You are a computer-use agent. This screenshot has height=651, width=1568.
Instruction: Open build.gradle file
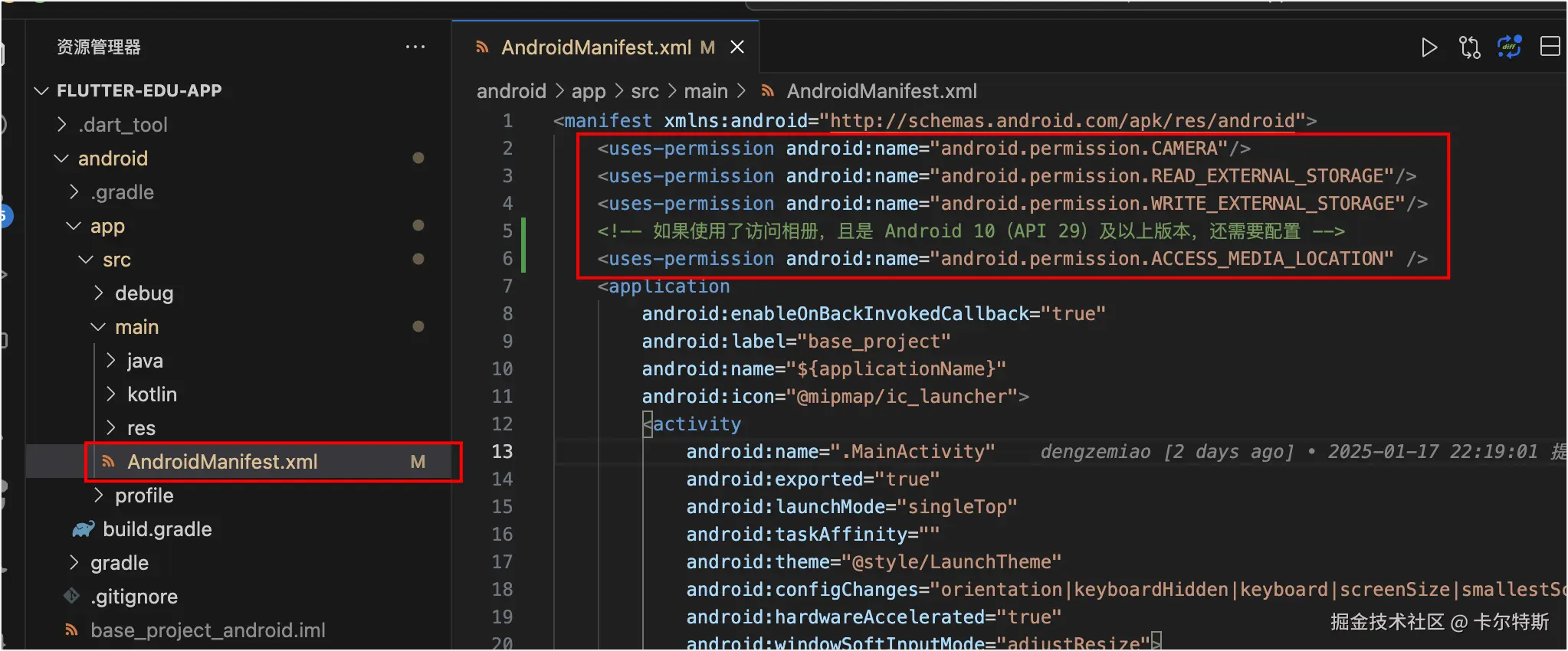point(157,529)
